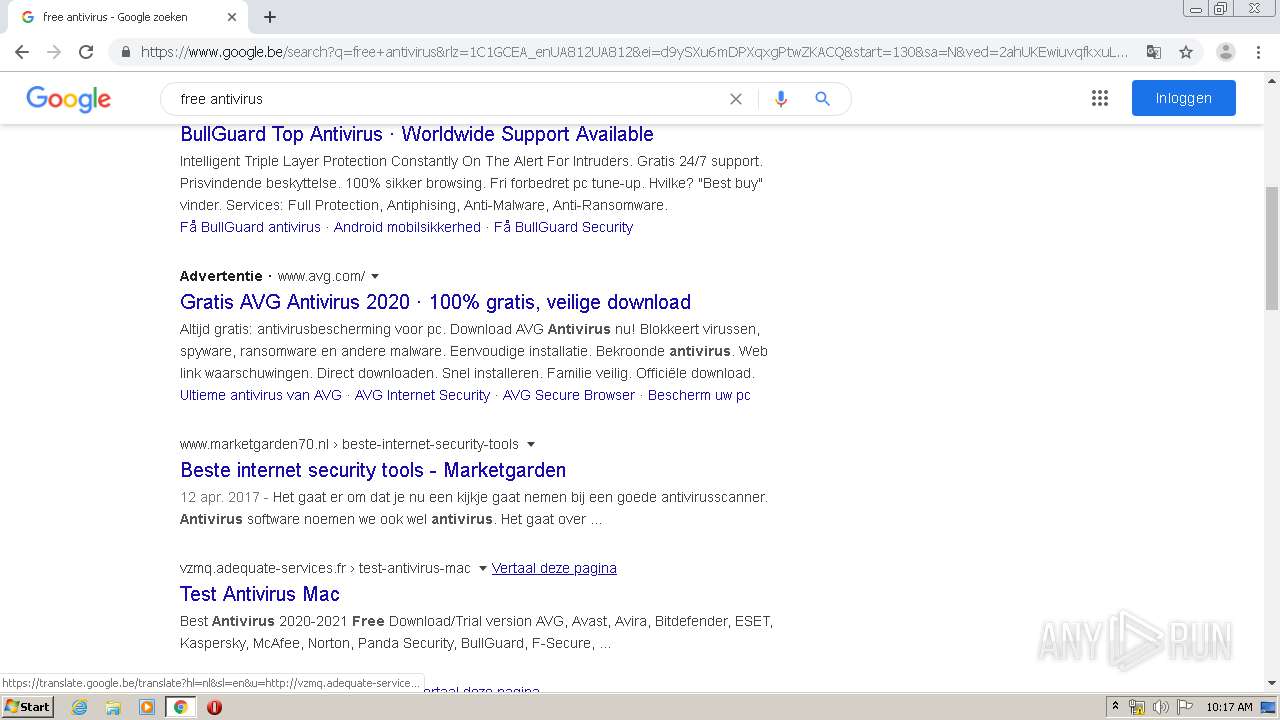
Task: Open the media player taskbar icon
Action: [x=147, y=707]
